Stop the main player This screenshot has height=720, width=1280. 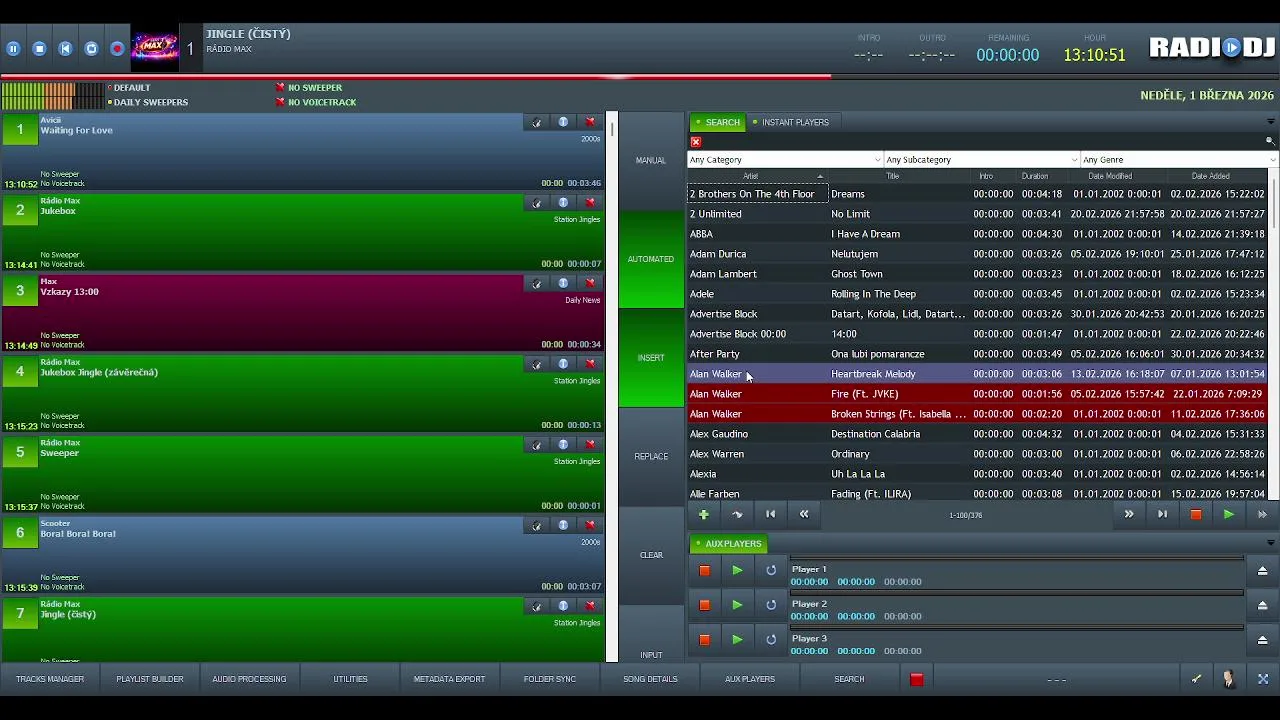(x=39, y=48)
